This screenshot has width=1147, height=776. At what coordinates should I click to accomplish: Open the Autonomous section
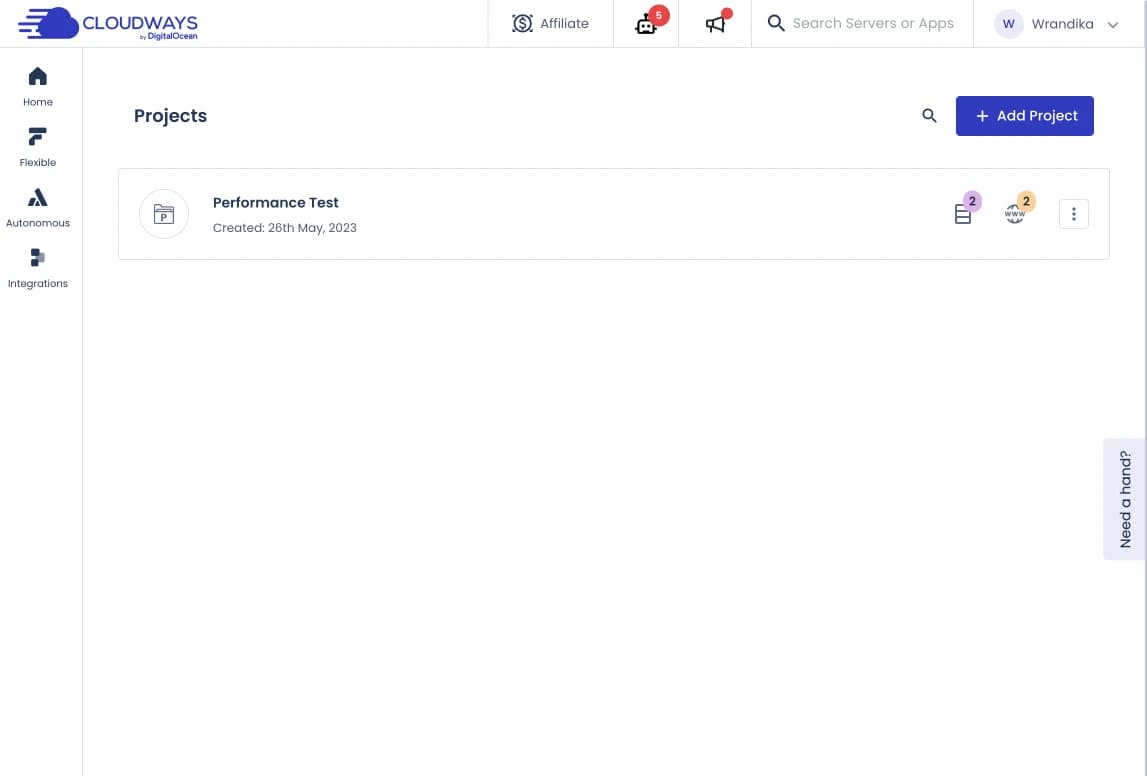point(38,207)
